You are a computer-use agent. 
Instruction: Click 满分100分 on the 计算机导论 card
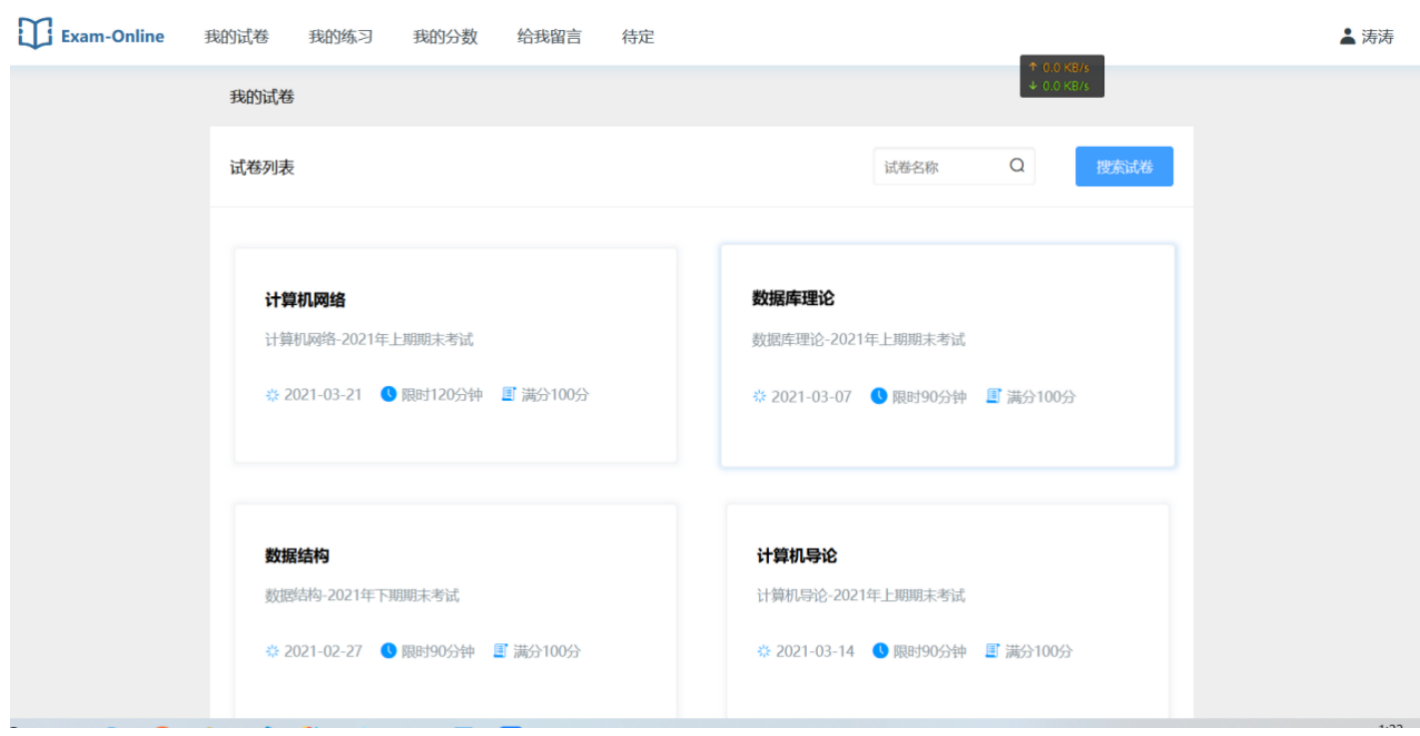click(1039, 651)
